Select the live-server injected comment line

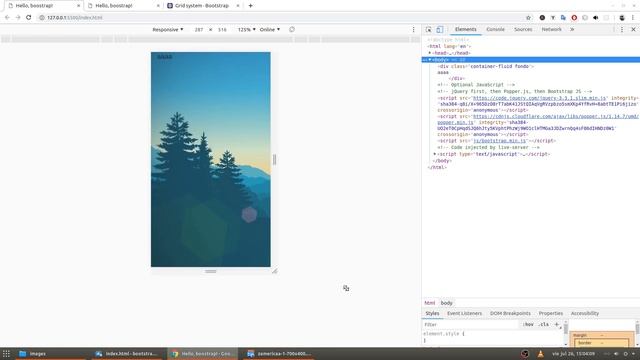point(489,147)
